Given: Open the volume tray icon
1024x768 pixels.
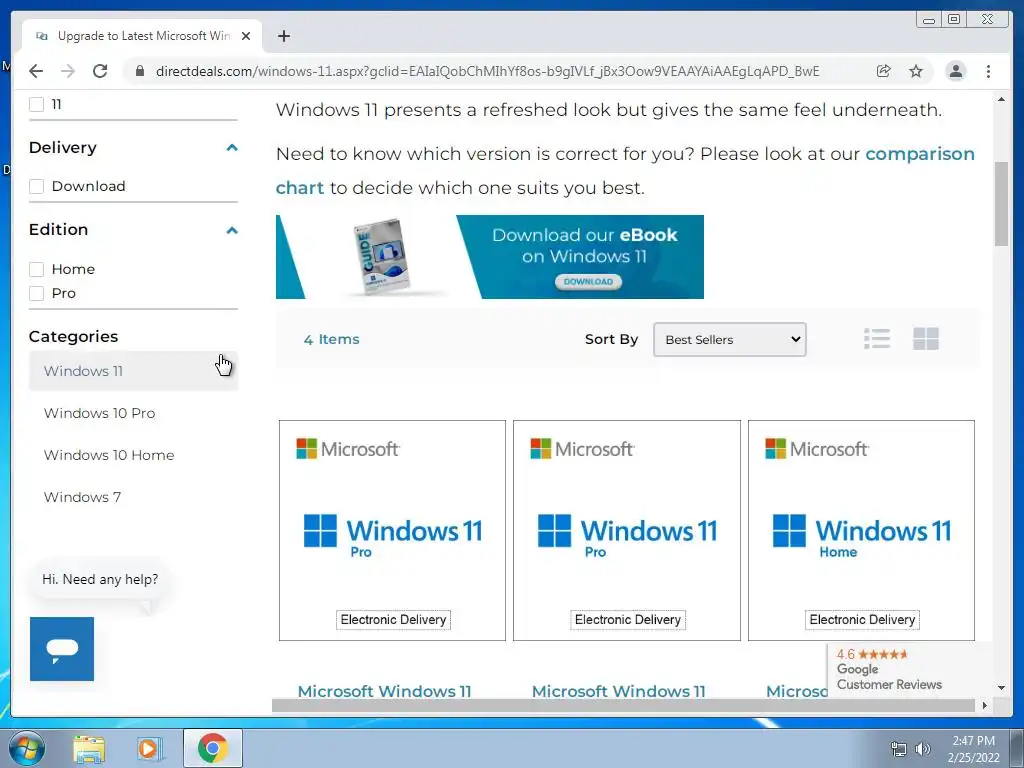Looking at the screenshot, I should coord(923,749).
